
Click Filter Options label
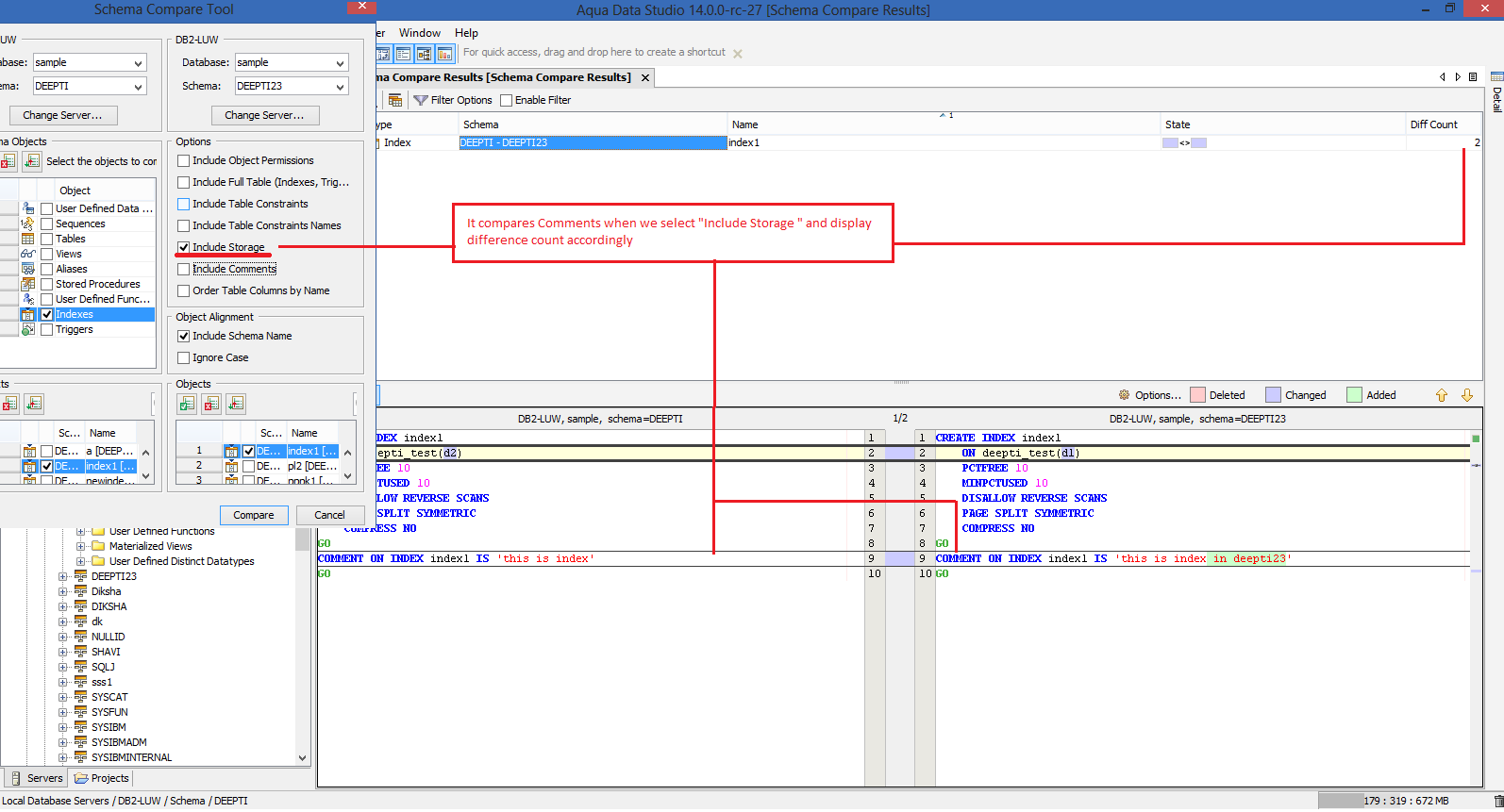pos(461,101)
